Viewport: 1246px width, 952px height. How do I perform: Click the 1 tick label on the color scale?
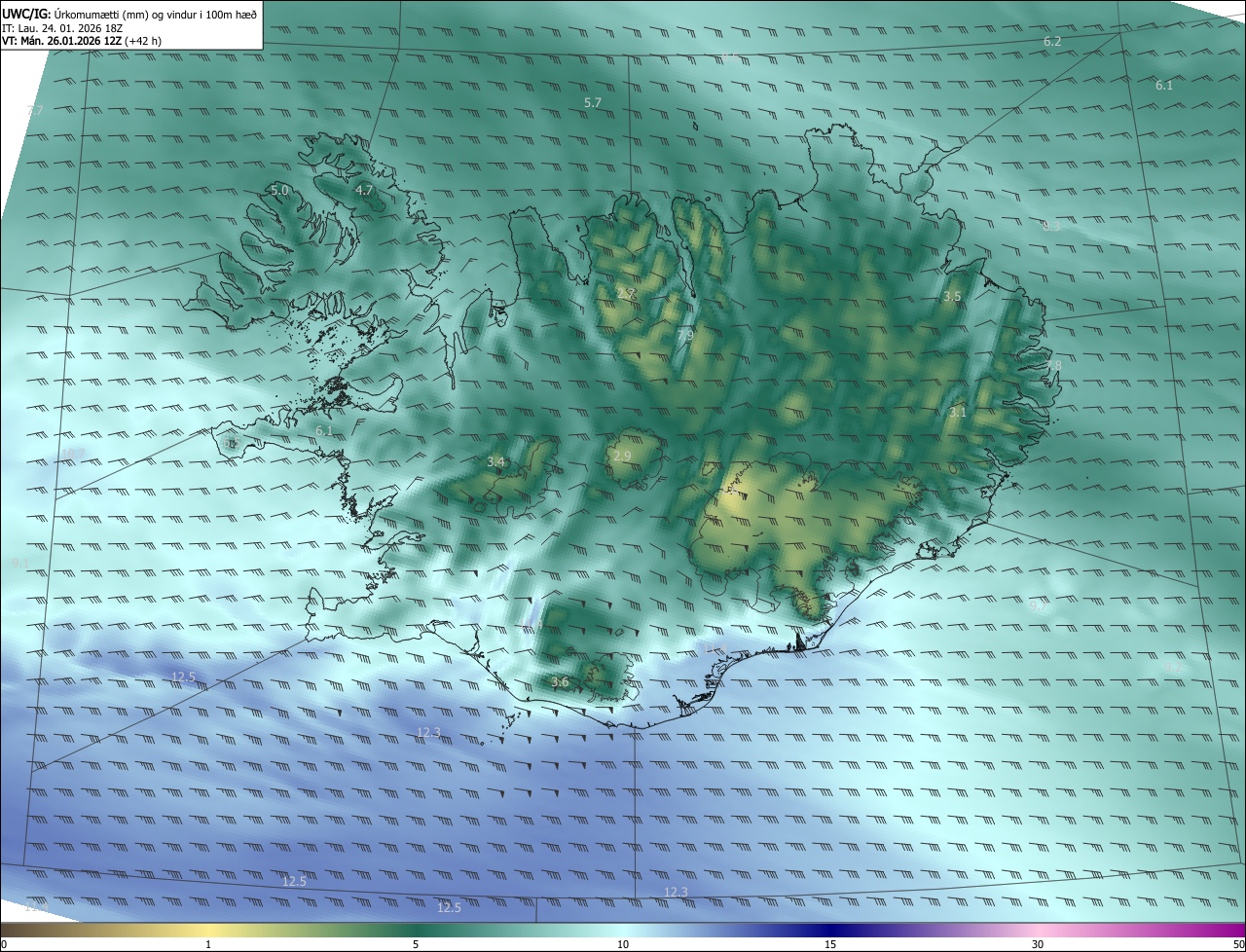tap(208, 944)
